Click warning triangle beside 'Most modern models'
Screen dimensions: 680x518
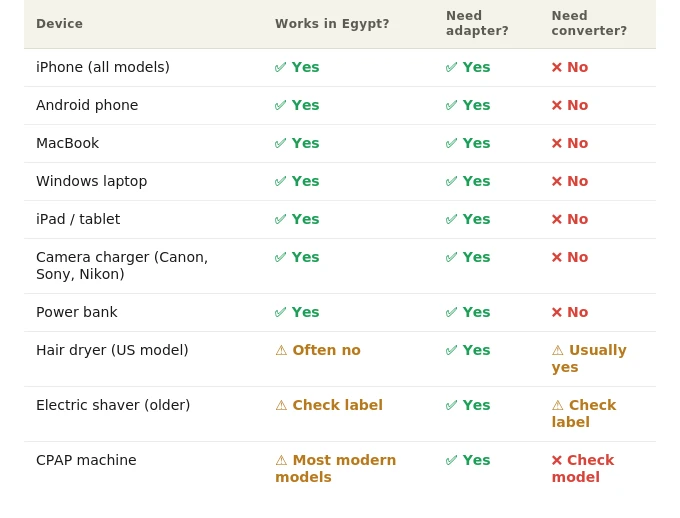click(x=281, y=460)
